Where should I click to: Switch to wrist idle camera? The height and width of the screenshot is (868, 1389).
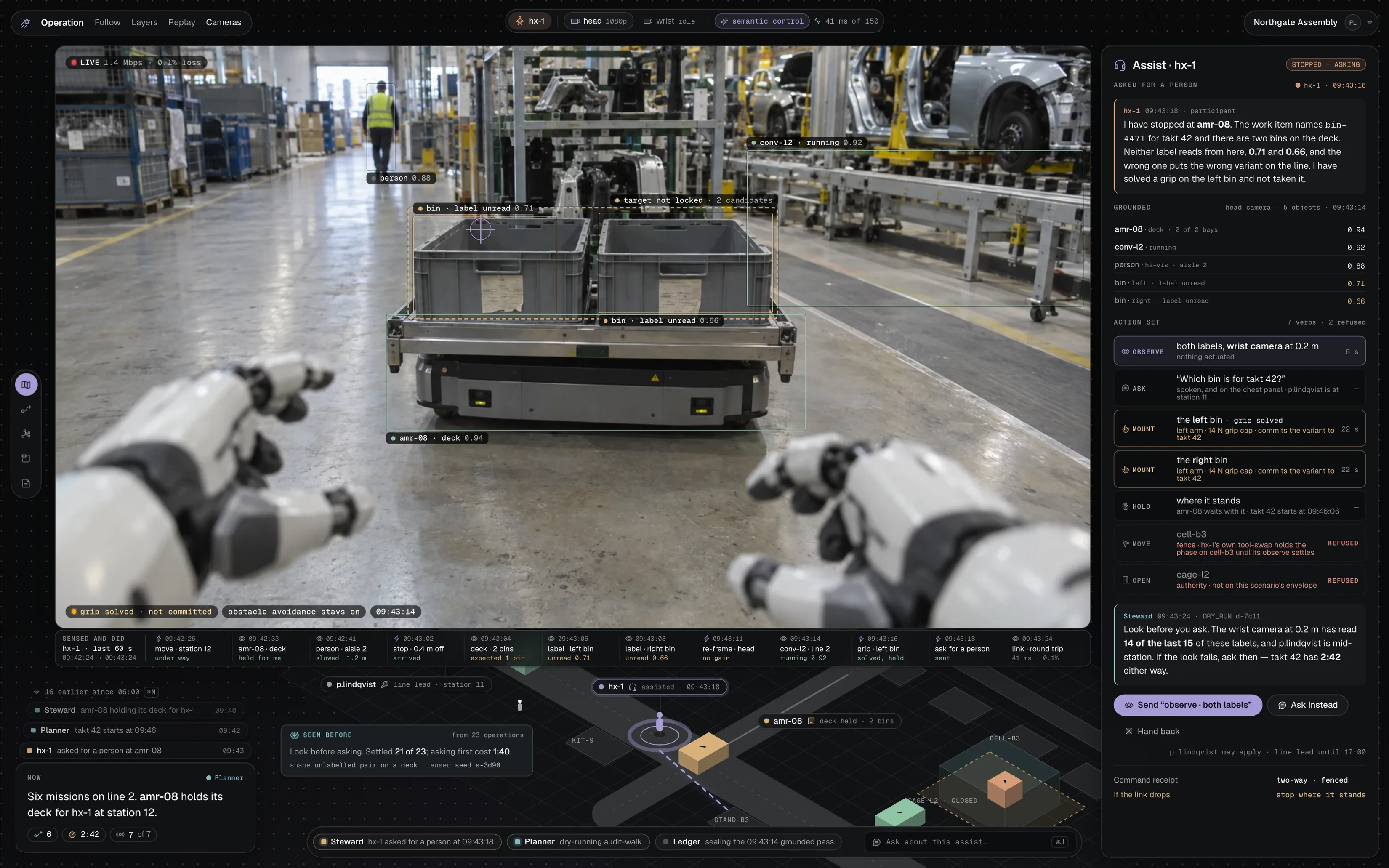pos(669,21)
